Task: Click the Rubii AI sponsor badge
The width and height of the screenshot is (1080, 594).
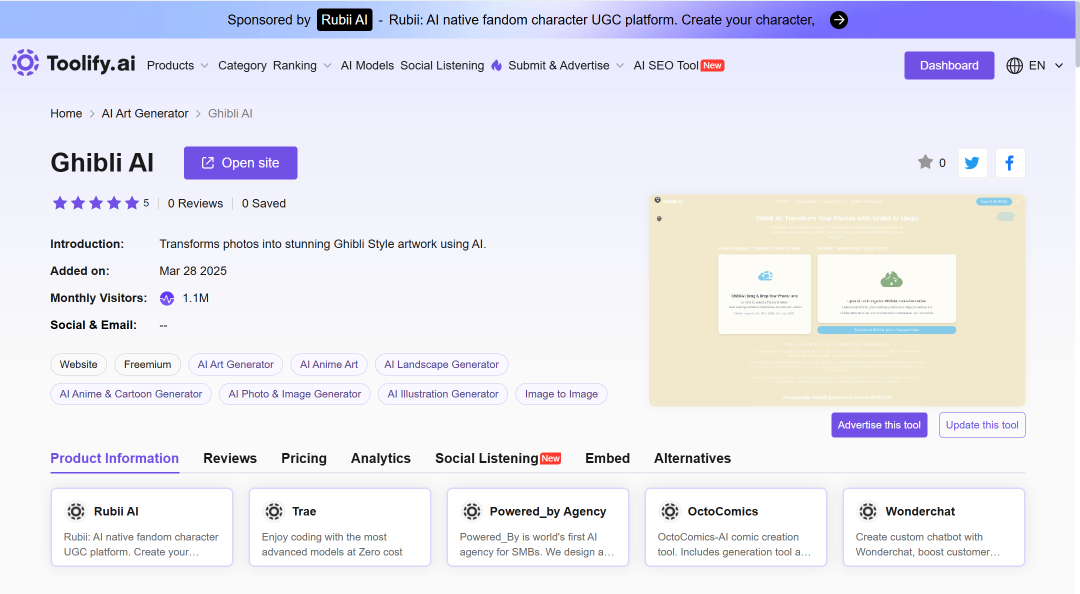Action: pyautogui.click(x=344, y=20)
